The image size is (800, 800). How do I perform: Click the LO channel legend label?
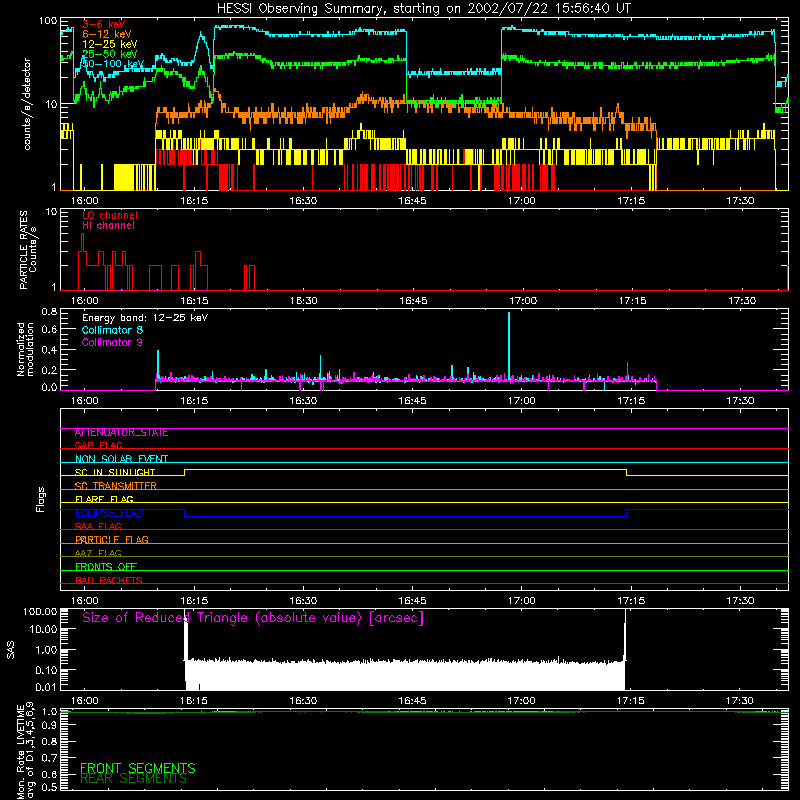110,215
